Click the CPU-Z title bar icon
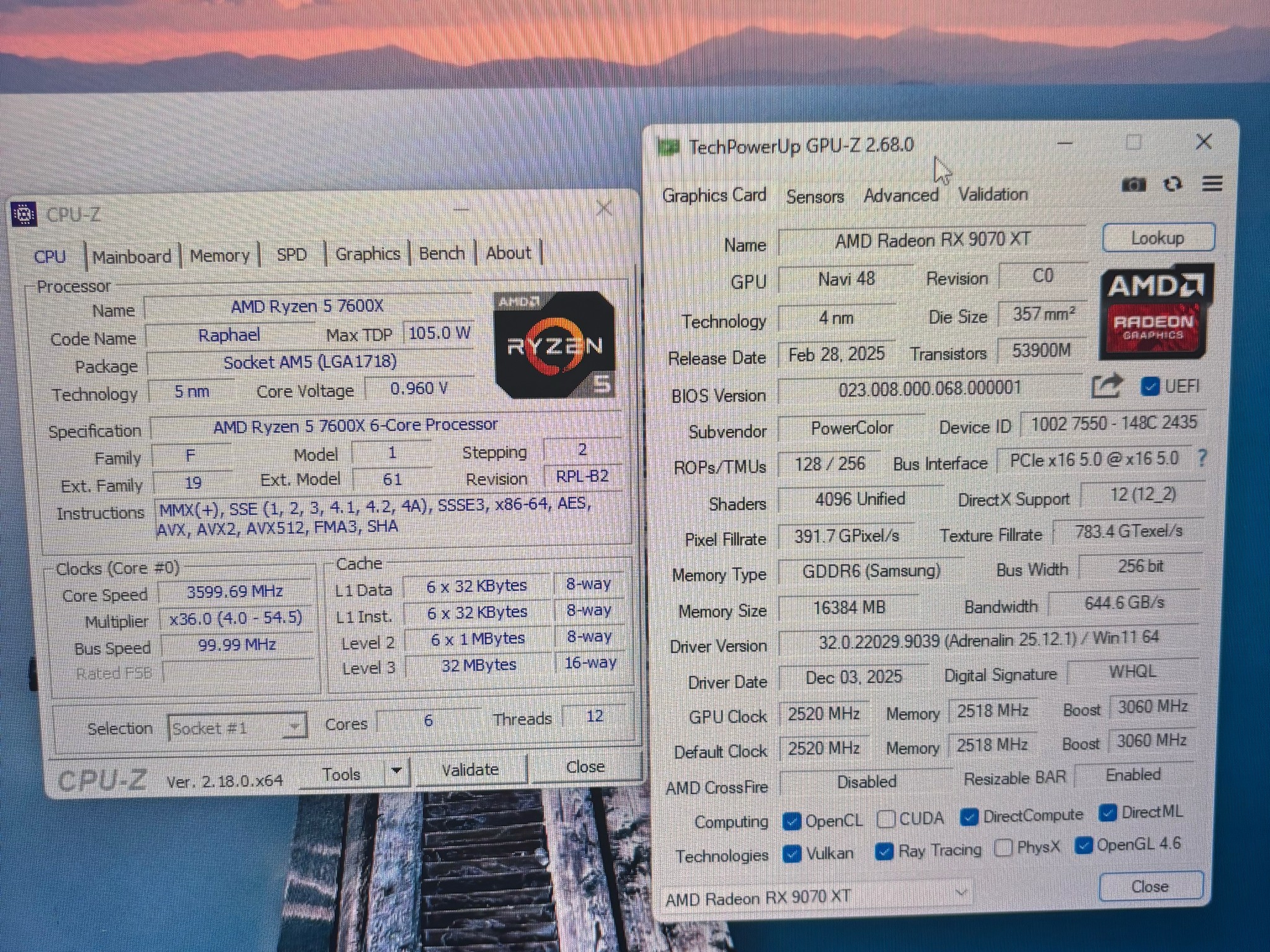This screenshot has width=1270, height=952. point(24,215)
